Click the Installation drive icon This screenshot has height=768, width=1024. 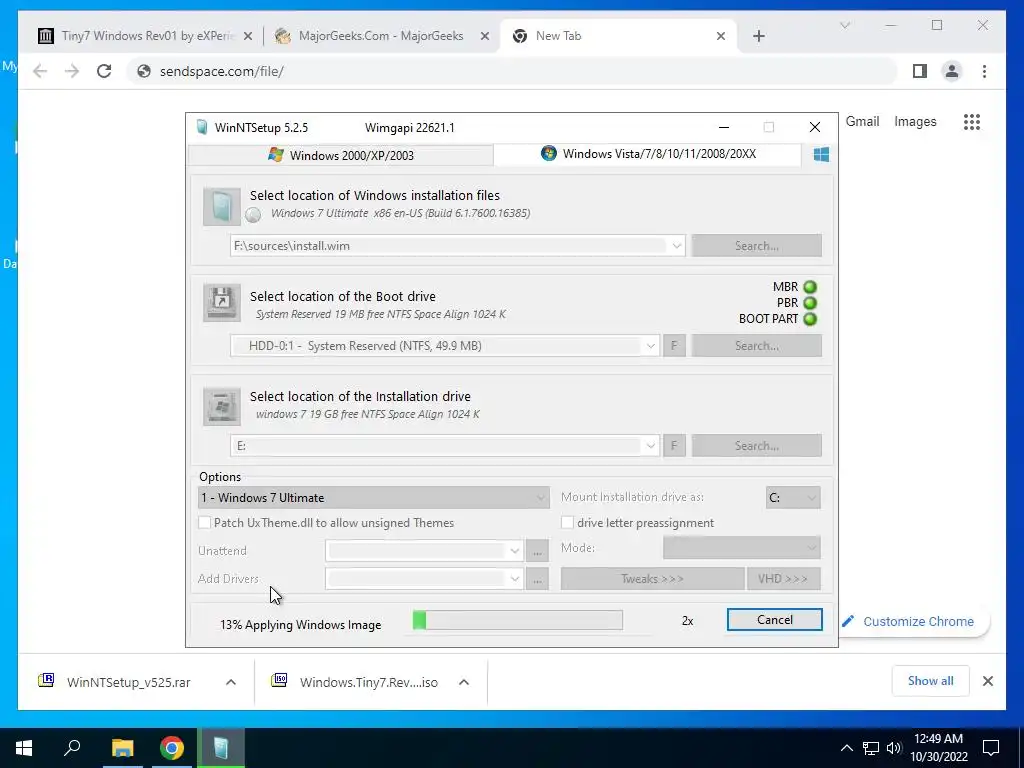pos(221,406)
